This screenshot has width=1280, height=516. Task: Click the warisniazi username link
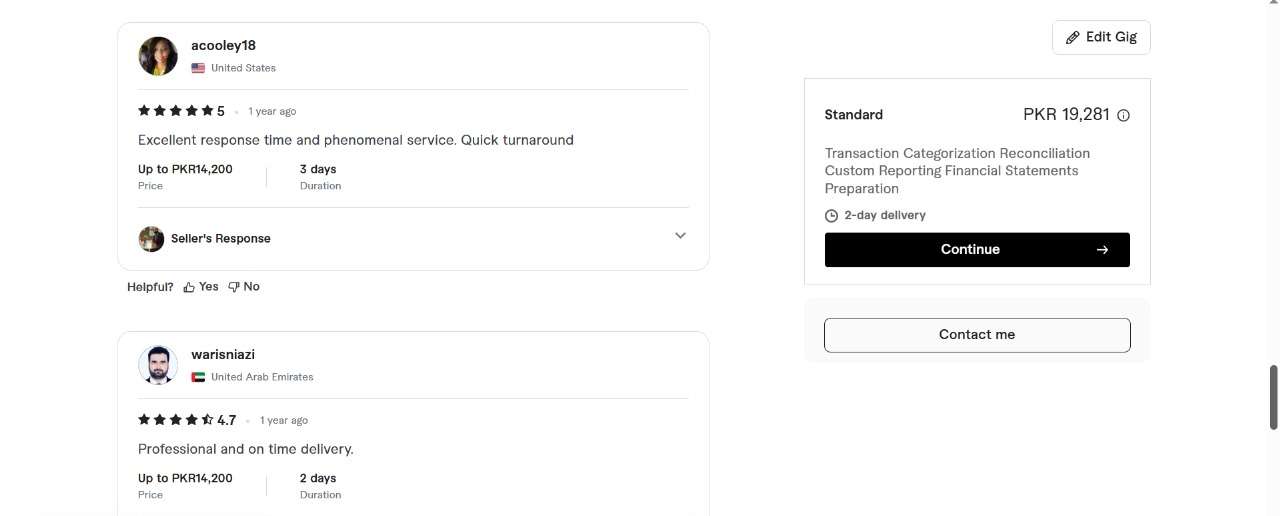tap(222, 355)
